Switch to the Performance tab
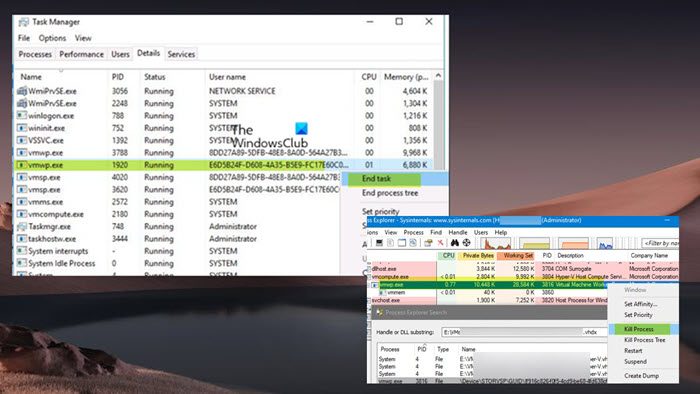The width and height of the screenshot is (700, 394). (x=81, y=54)
